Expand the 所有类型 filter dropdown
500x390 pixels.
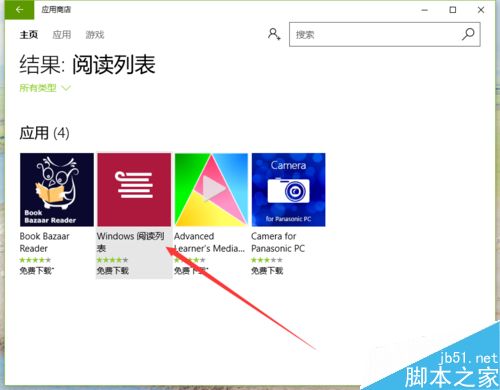45,88
